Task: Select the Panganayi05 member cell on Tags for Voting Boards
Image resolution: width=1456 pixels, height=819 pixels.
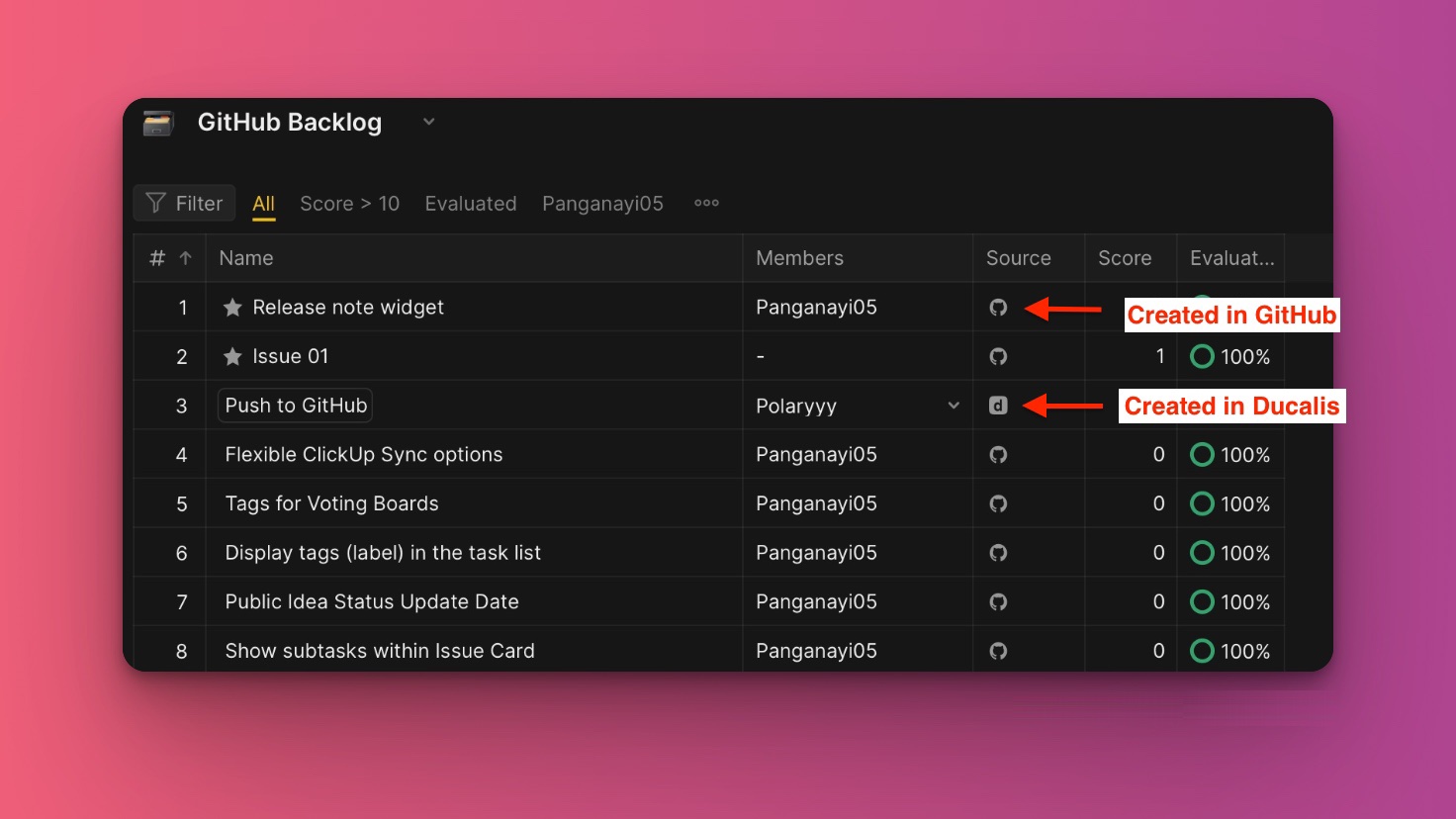Action: point(816,502)
